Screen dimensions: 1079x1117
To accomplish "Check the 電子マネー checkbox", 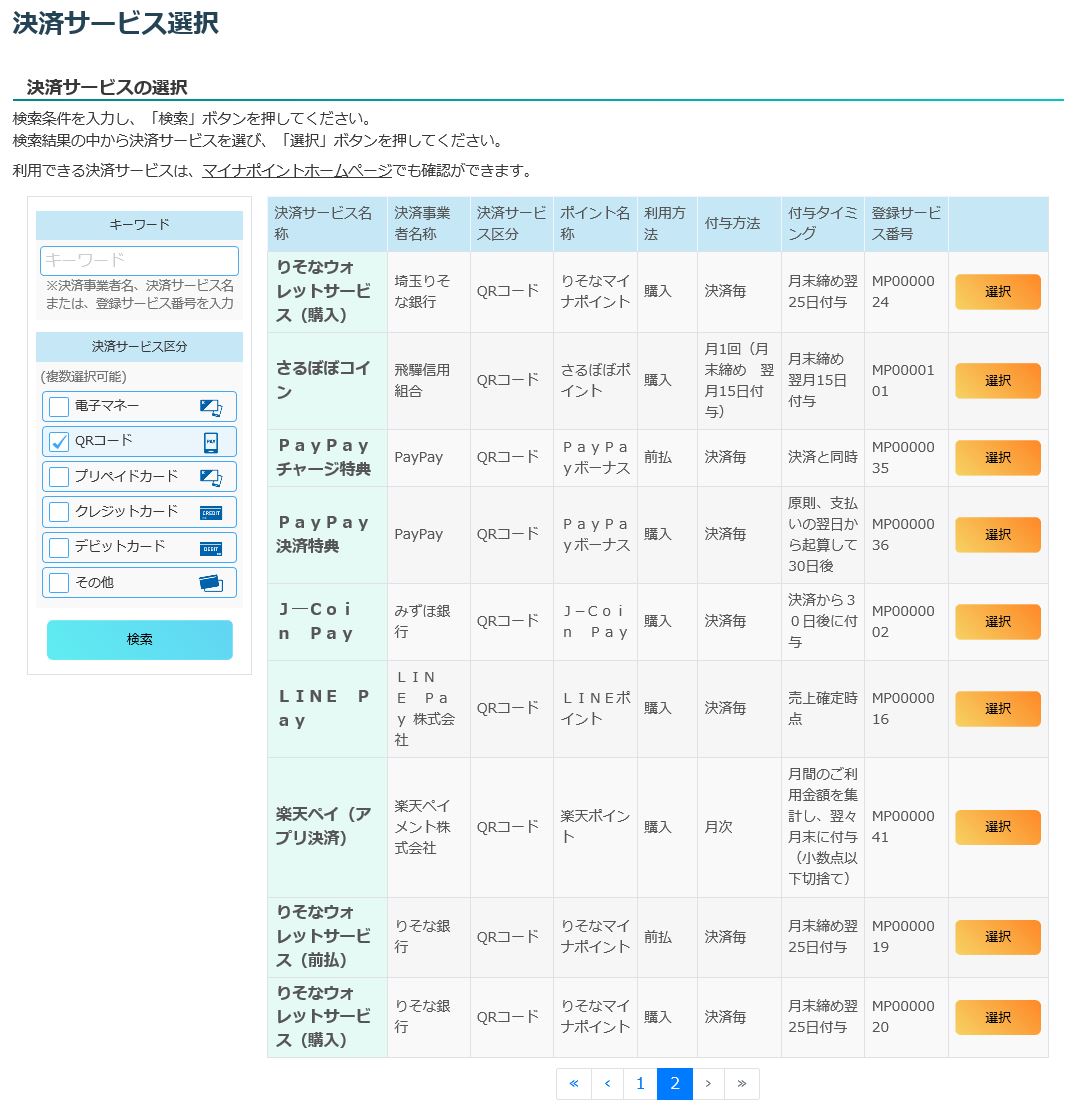I will (x=59, y=407).
